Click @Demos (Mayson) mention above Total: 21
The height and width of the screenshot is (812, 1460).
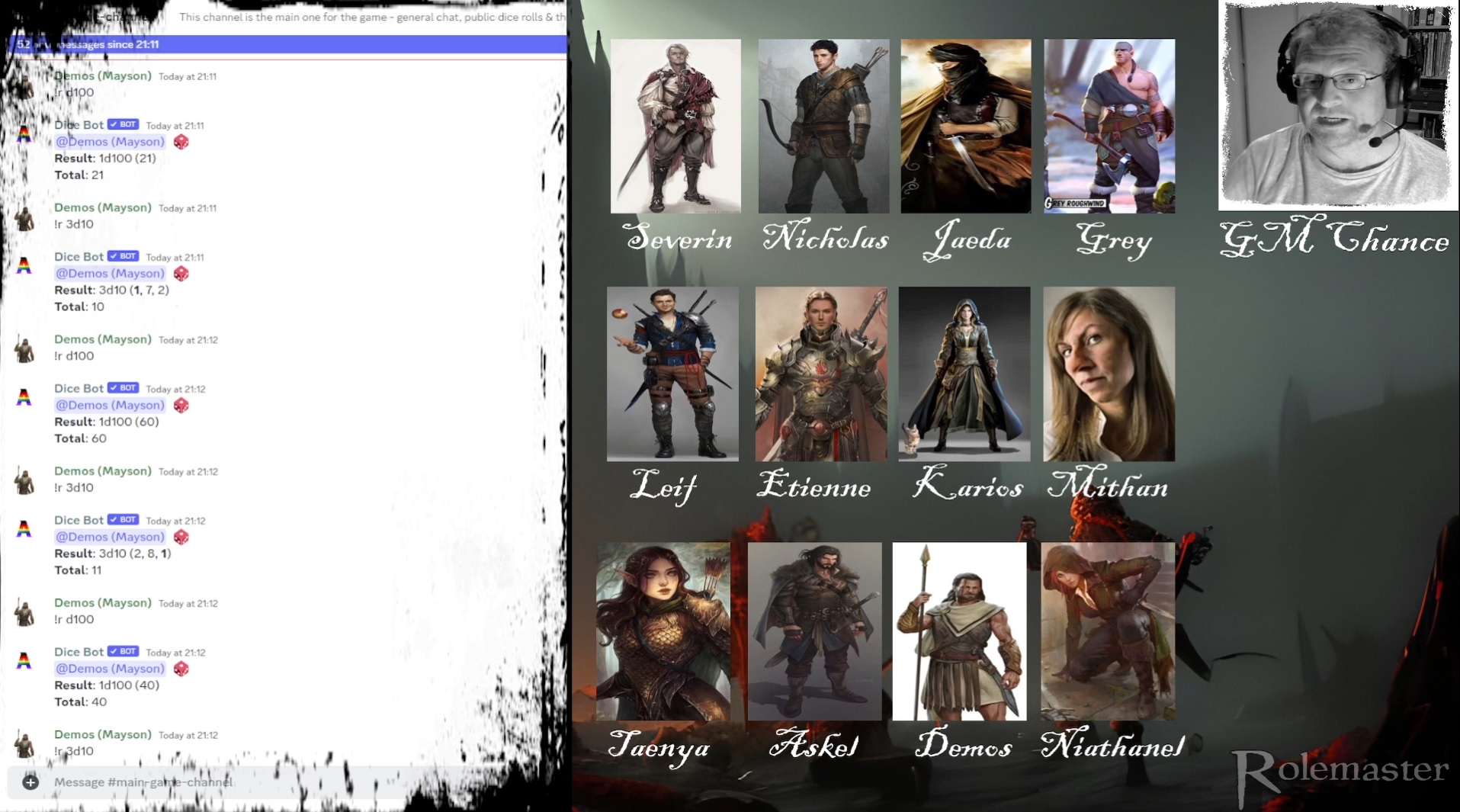[x=110, y=142]
